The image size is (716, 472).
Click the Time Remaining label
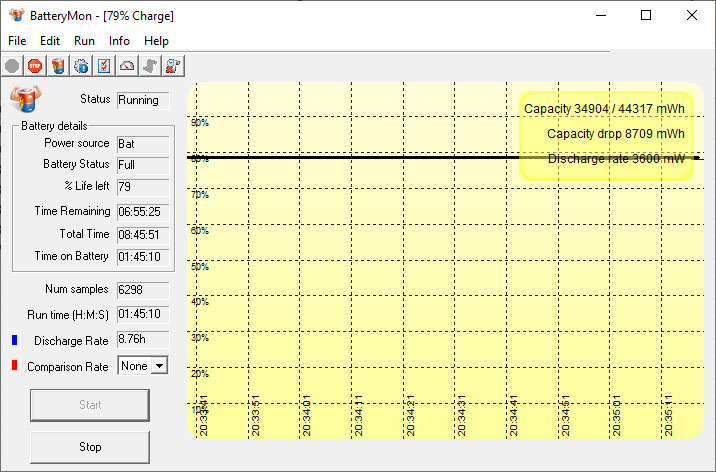click(73, 211)
